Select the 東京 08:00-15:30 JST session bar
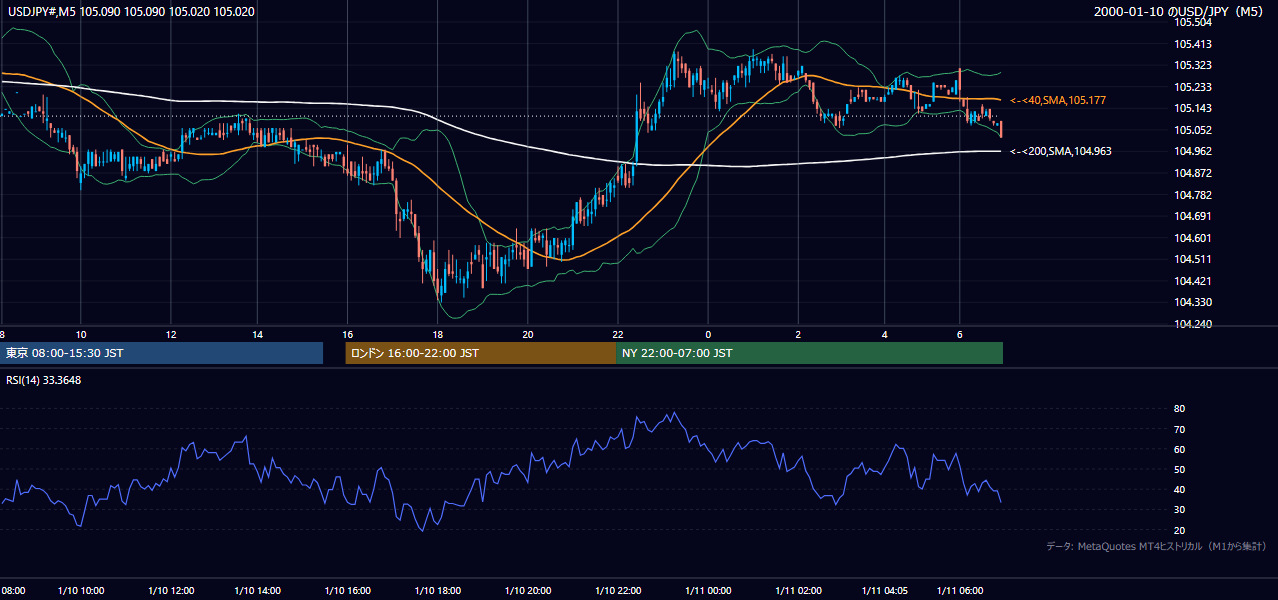The height and width of the screenshot is (600, 1278). pyautogui.click(x=161, y=353)
